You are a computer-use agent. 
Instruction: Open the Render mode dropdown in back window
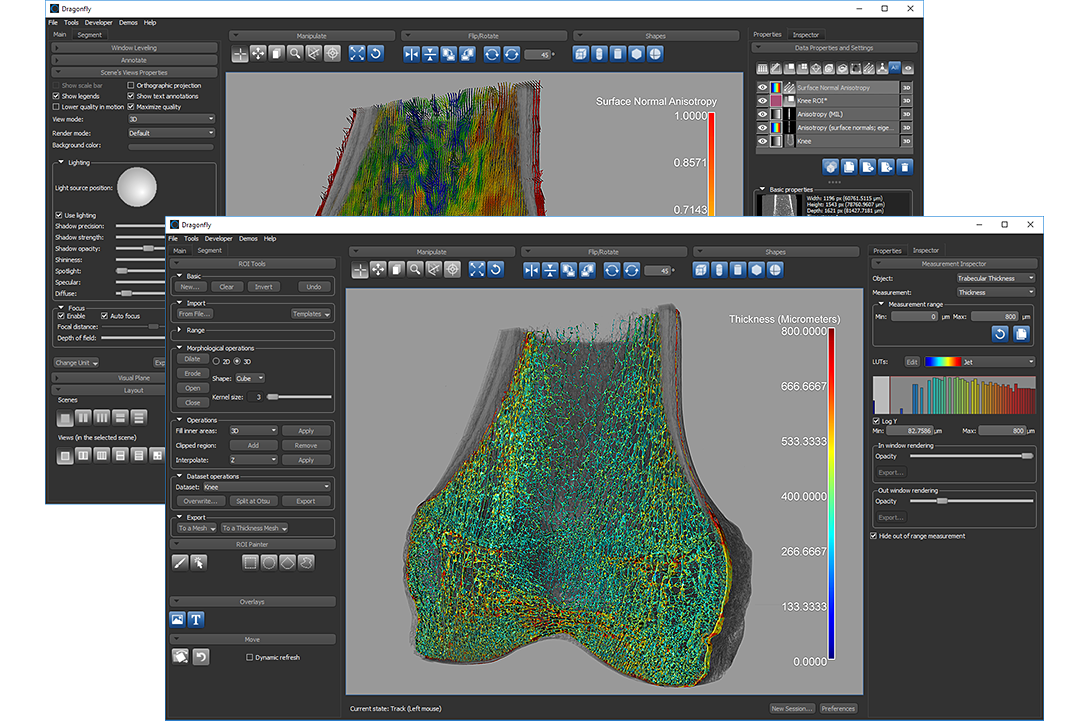tap(171, 133)
